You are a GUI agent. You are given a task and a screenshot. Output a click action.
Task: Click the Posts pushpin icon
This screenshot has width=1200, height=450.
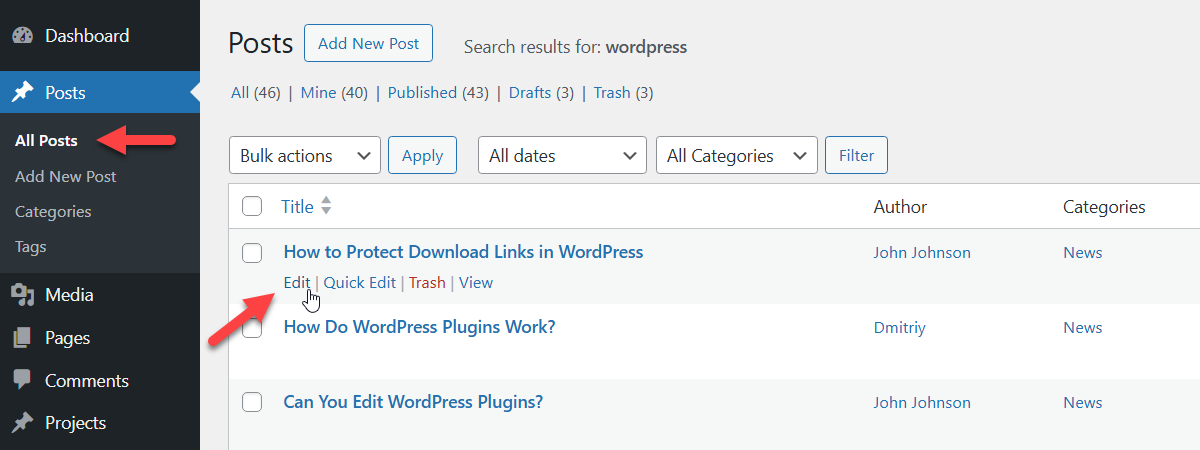tap(22, 93)
